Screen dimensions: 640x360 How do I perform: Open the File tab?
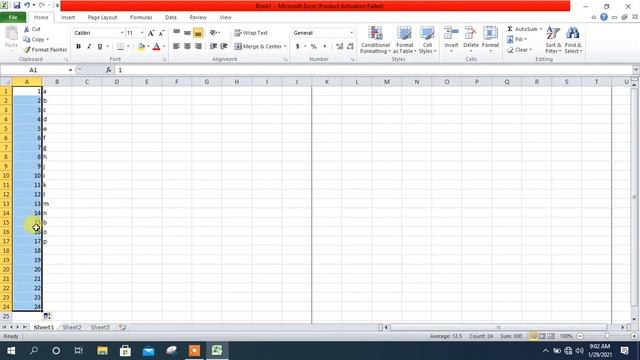click(x=13, y=18)
